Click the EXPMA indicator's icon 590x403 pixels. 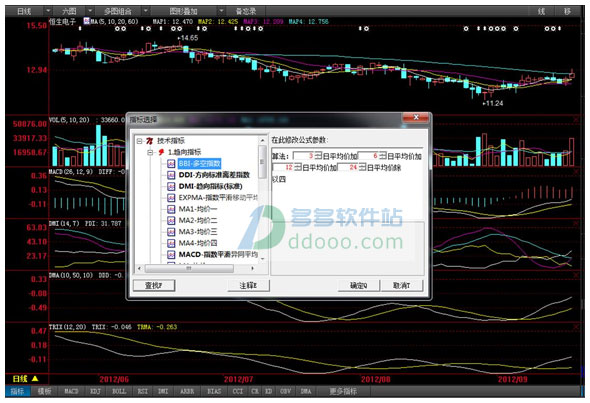171,198
